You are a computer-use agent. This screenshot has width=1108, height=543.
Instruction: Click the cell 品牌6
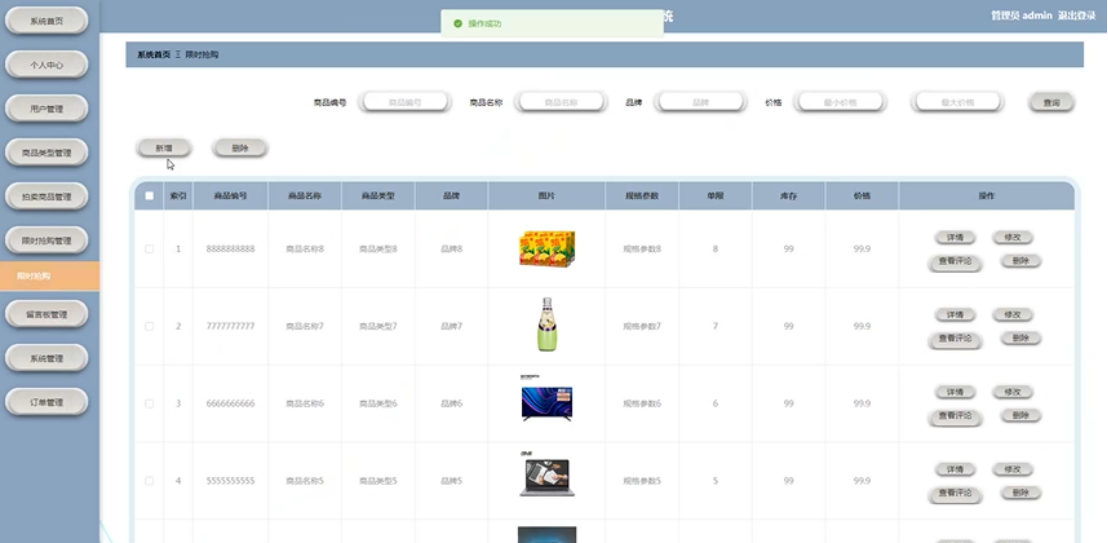[451, 403]
